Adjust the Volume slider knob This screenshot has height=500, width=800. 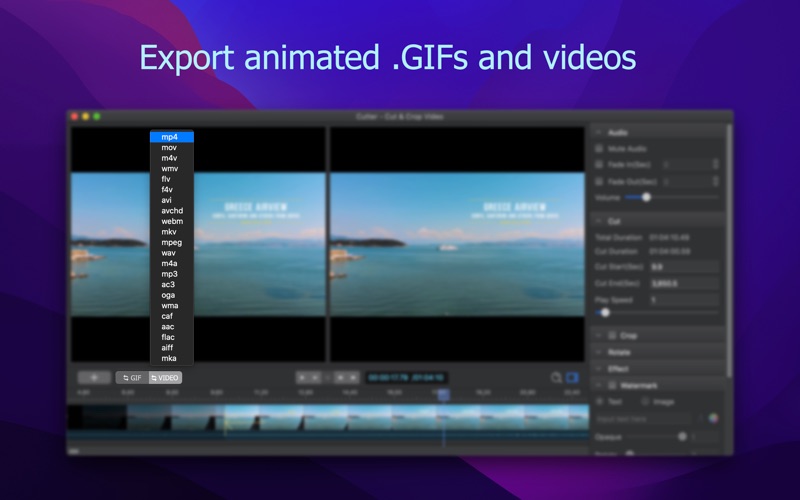pyautogui.click(x=646, y=197)
